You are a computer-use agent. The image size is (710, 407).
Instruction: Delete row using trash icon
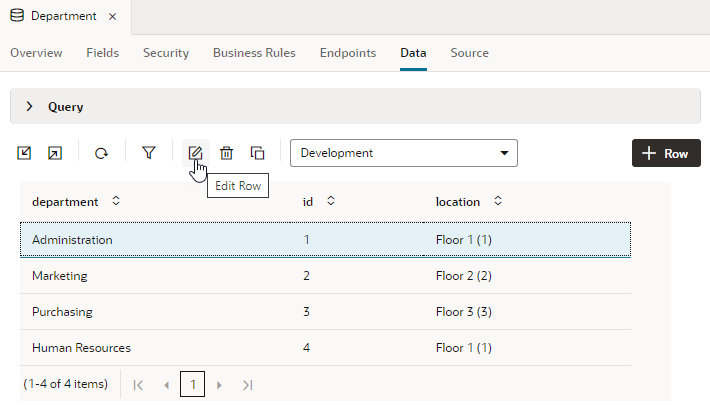[227, 153]
